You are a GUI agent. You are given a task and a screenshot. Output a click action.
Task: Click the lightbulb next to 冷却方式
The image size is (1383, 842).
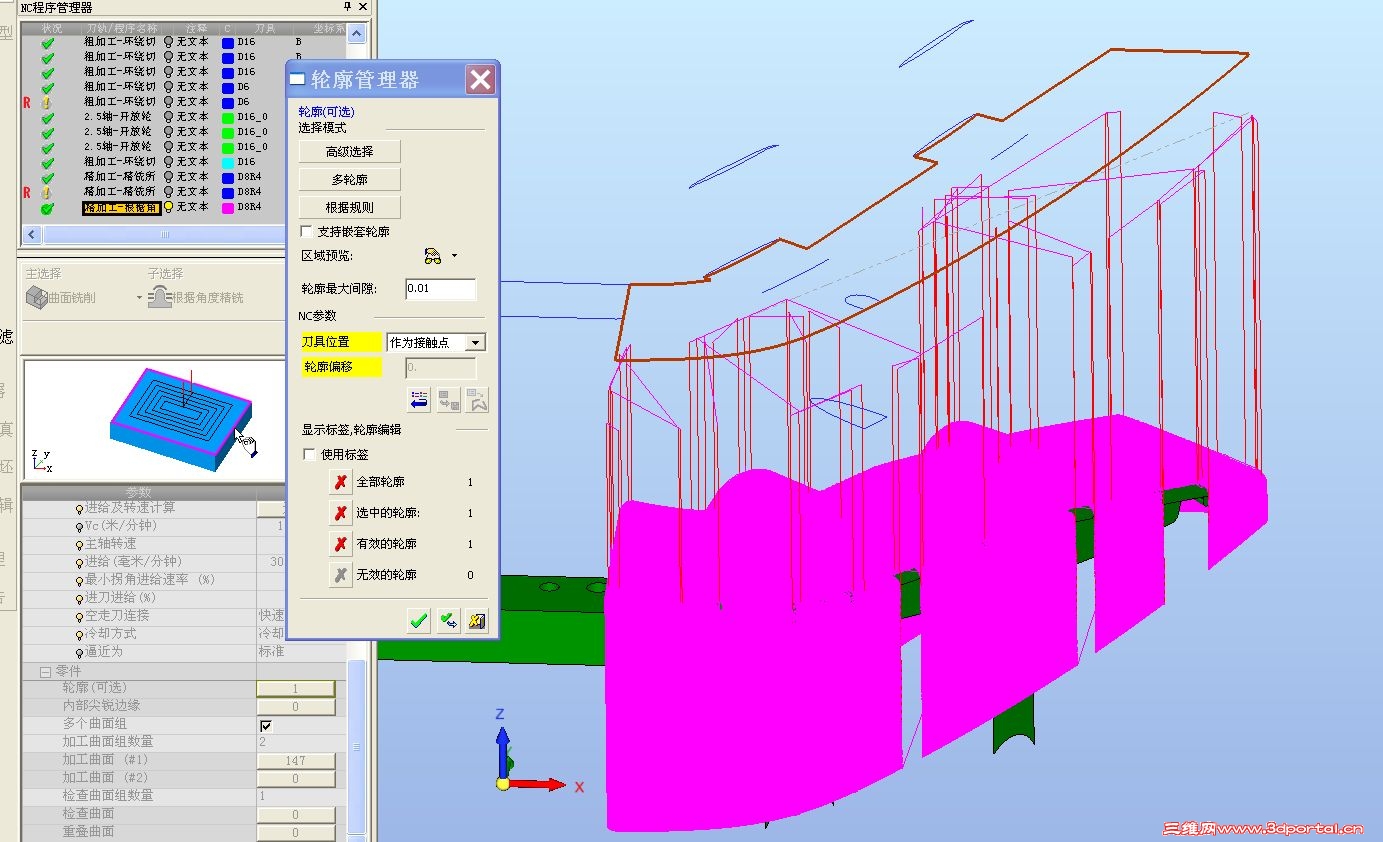[x=80, y=634]
